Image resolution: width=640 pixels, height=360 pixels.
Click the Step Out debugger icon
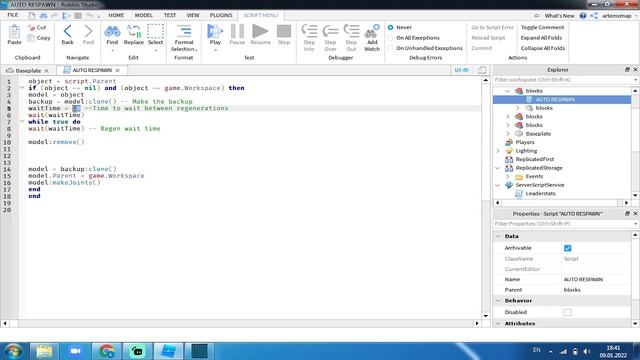click(351, 31)
